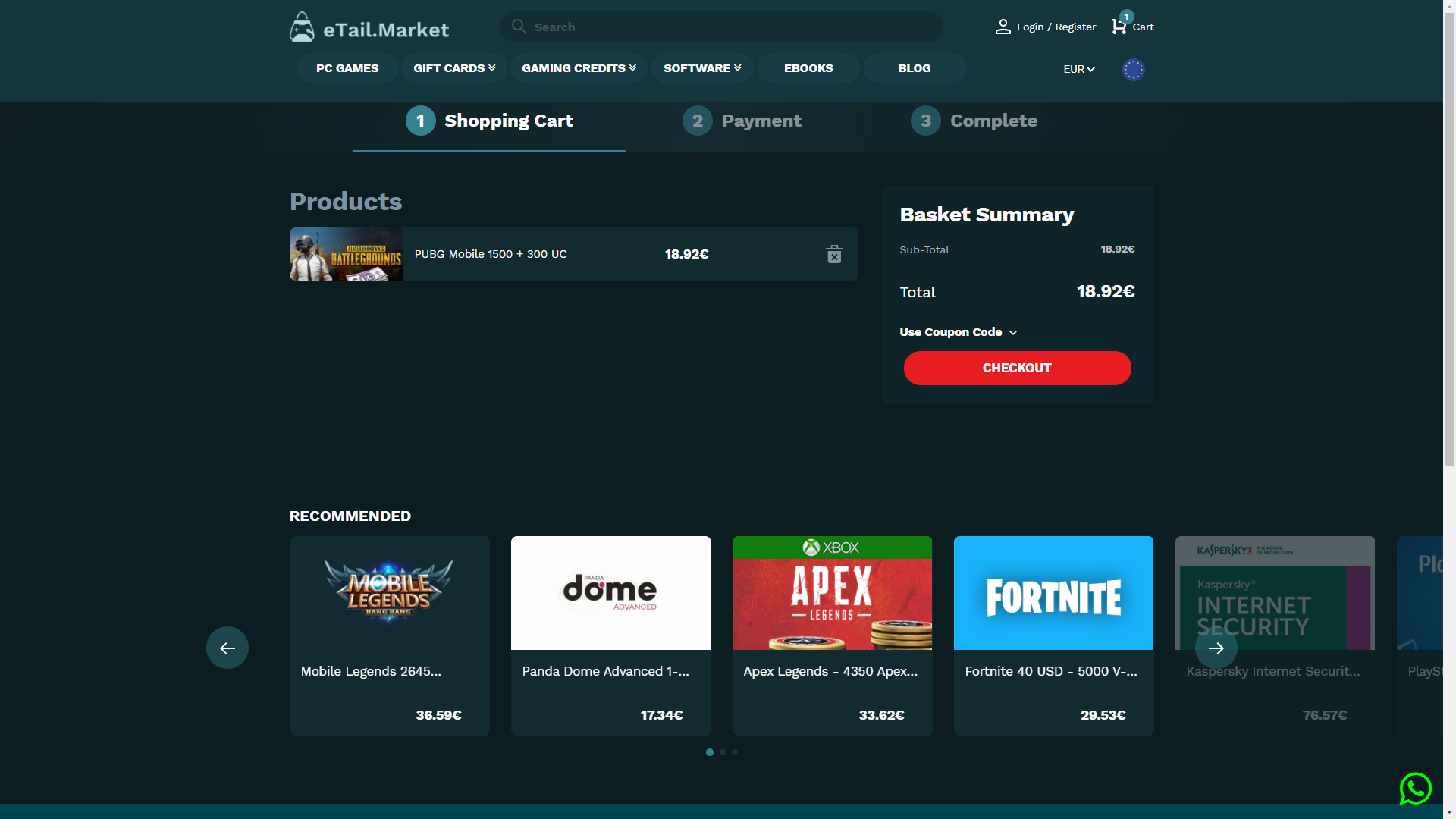
Task: Open Fortnite product image
Action: coord(1053,593)
